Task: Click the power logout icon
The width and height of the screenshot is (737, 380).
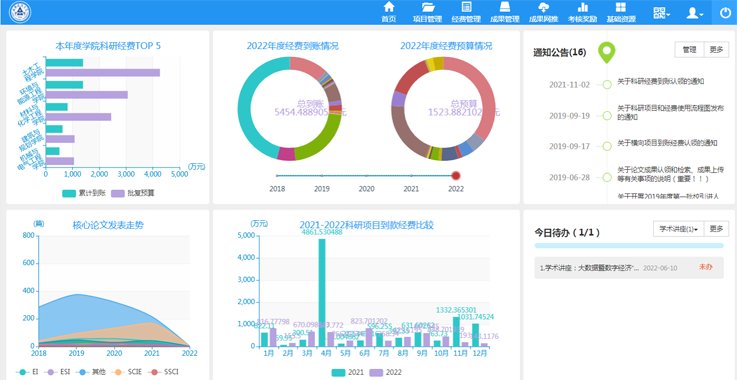Action: pyautogui.click(x=725, y=13)
